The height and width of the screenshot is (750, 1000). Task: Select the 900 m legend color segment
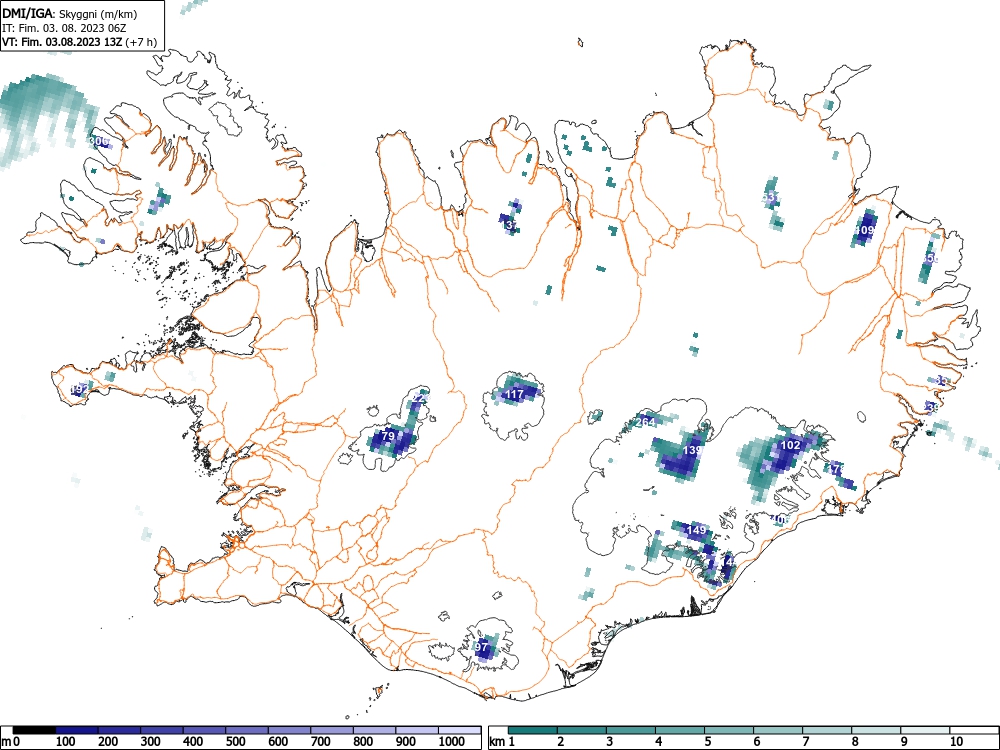coord(417,730)
